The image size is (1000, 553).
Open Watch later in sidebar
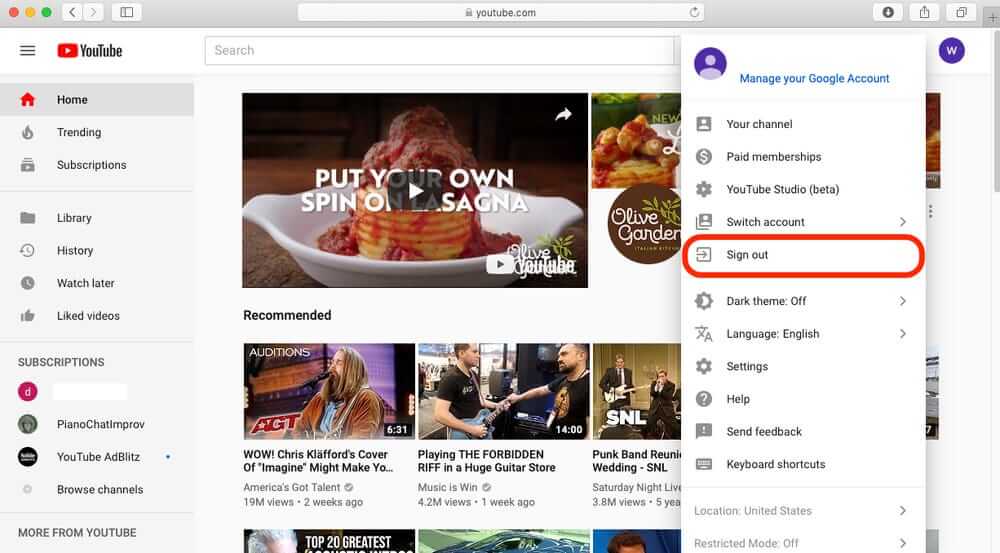85,283
